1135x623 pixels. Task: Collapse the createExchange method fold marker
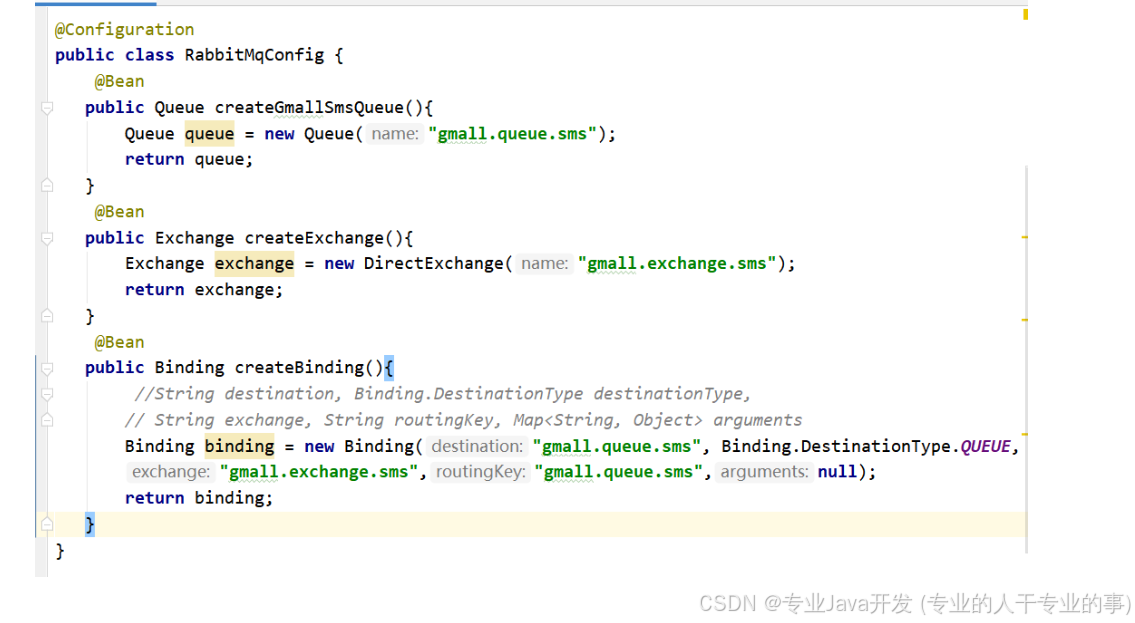(47, 239)
